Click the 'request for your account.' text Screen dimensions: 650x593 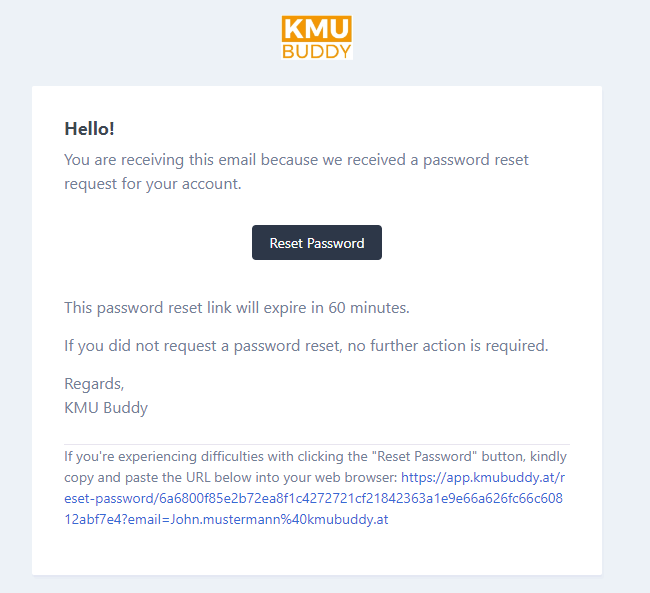(153, 184)
